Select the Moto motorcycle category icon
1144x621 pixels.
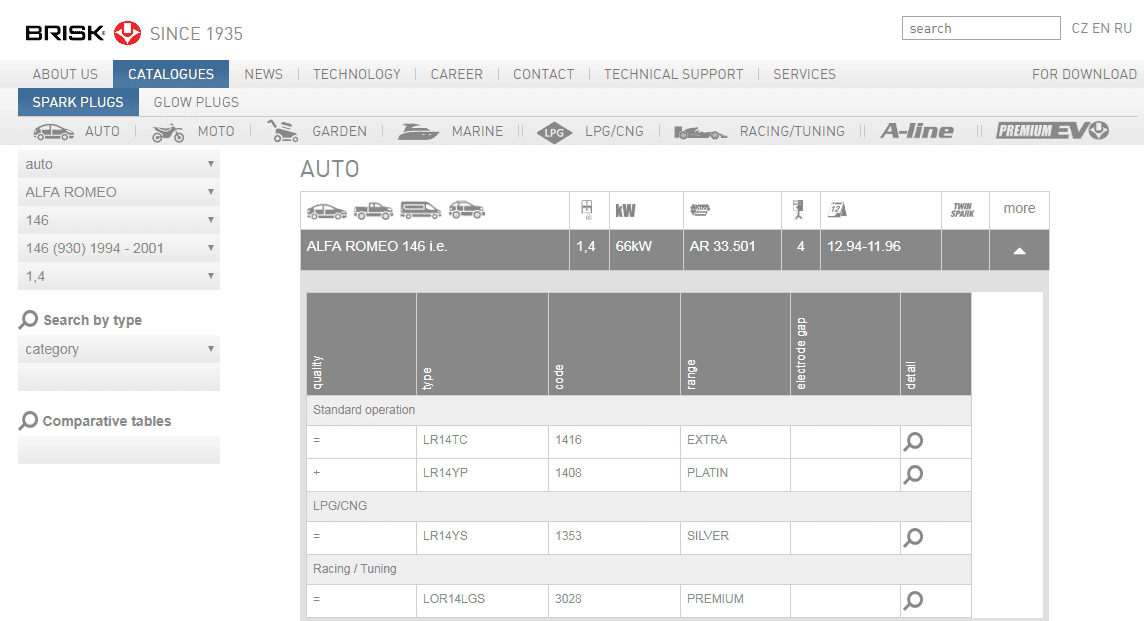pos(168,132)
